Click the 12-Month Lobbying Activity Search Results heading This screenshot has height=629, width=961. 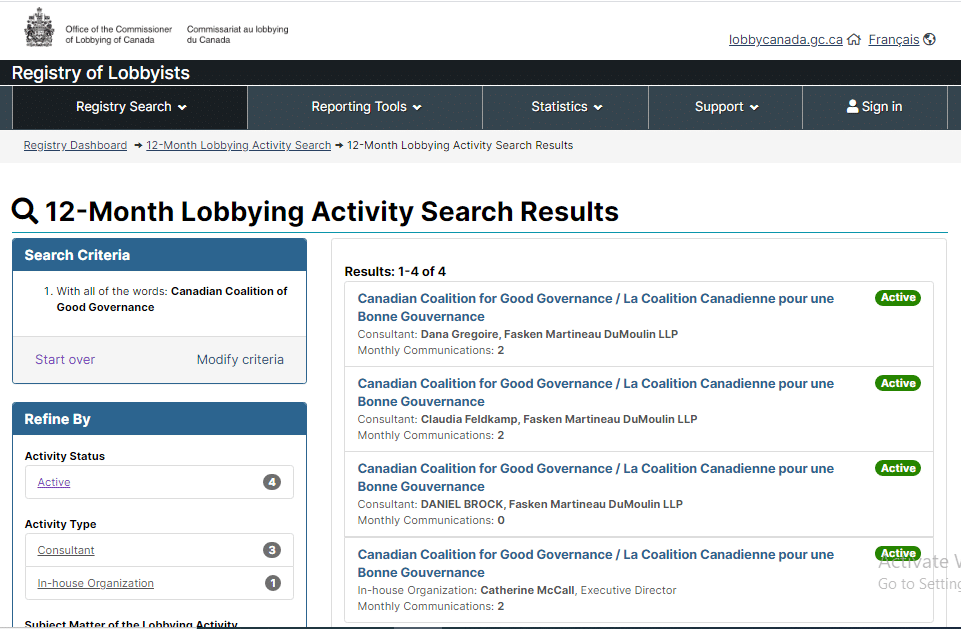point(332,212)
